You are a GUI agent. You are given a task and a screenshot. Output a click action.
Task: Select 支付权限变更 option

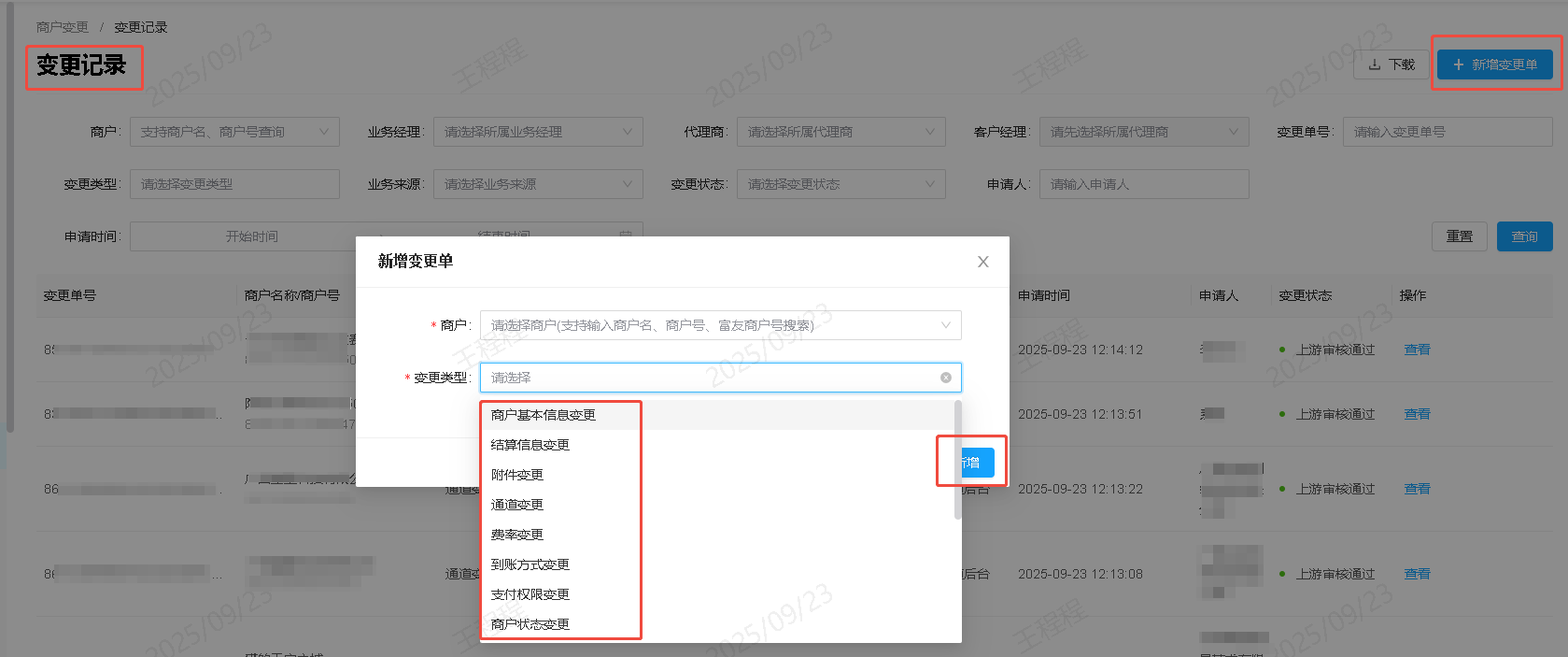coord(530,594)
